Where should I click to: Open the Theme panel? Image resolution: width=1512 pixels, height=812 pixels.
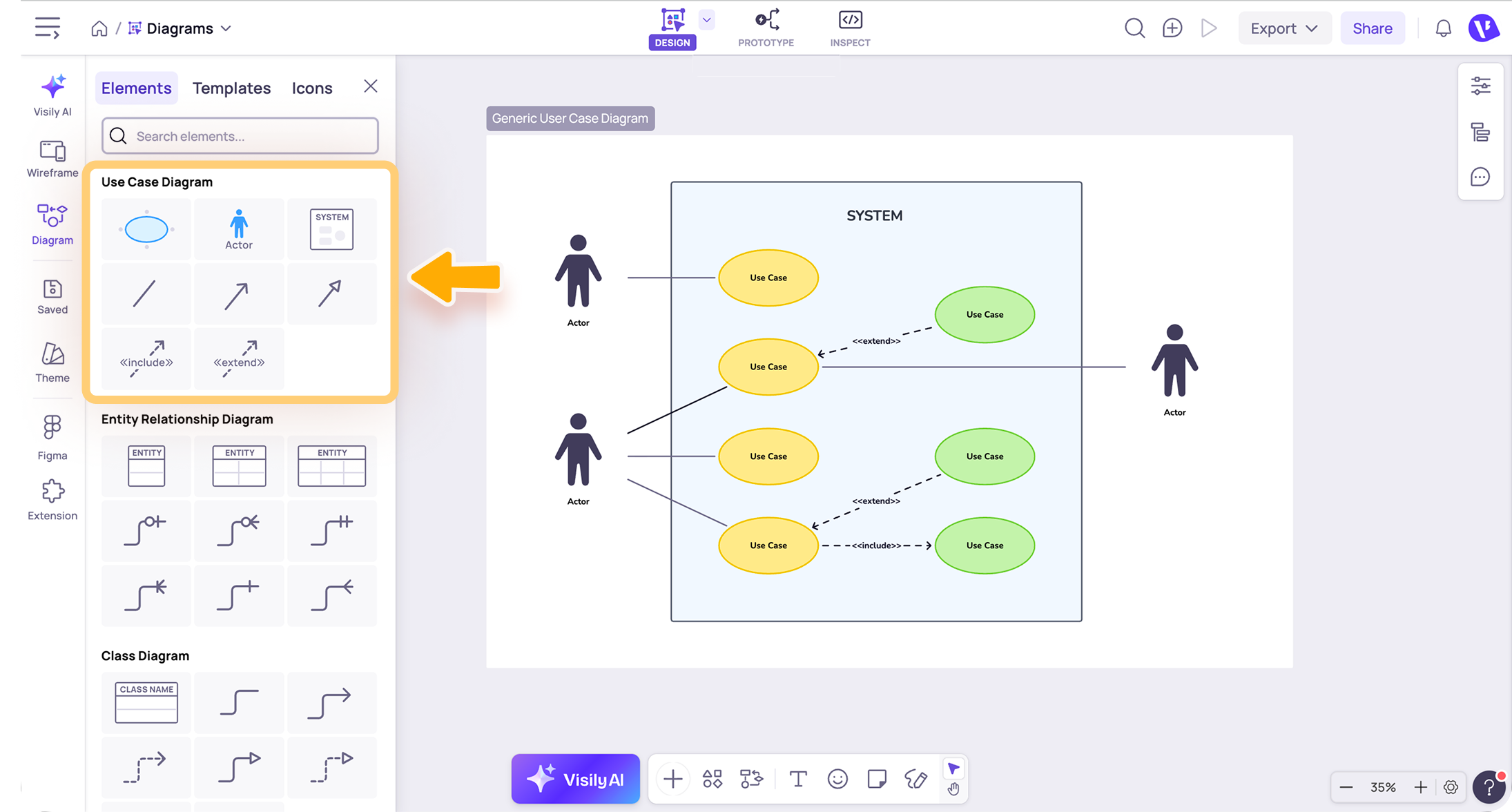[x=52, y=362]
